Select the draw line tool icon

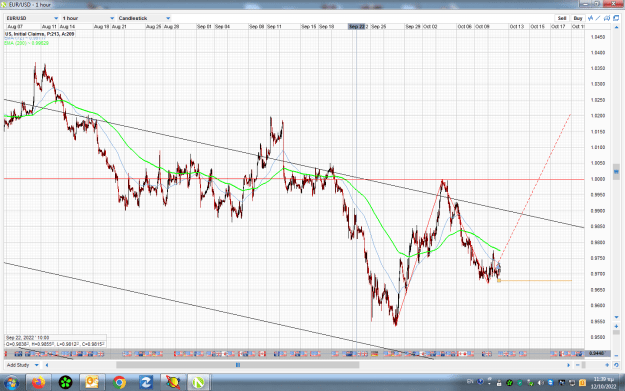(598, 18)
